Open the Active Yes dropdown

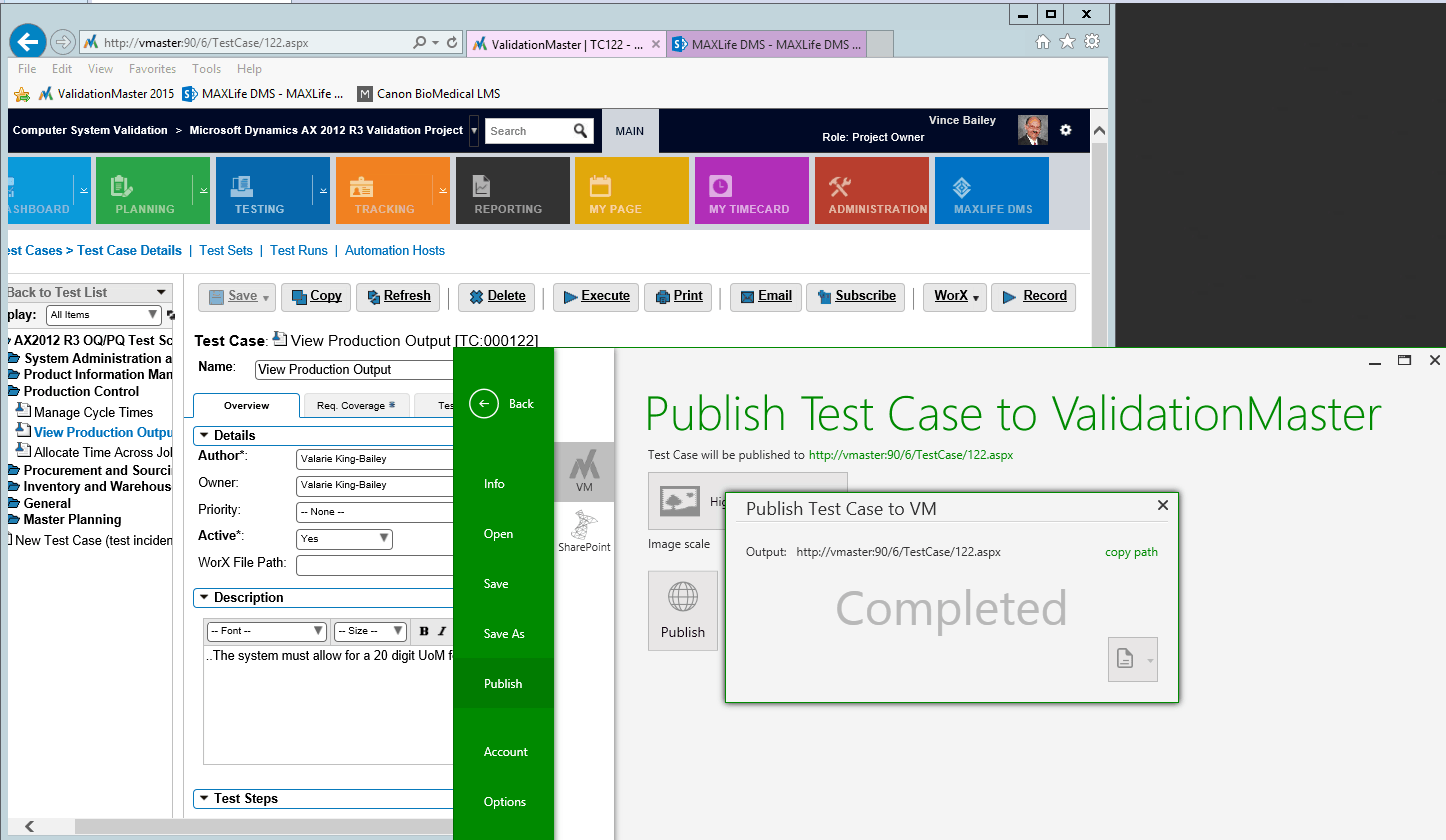tap(344, 538)
